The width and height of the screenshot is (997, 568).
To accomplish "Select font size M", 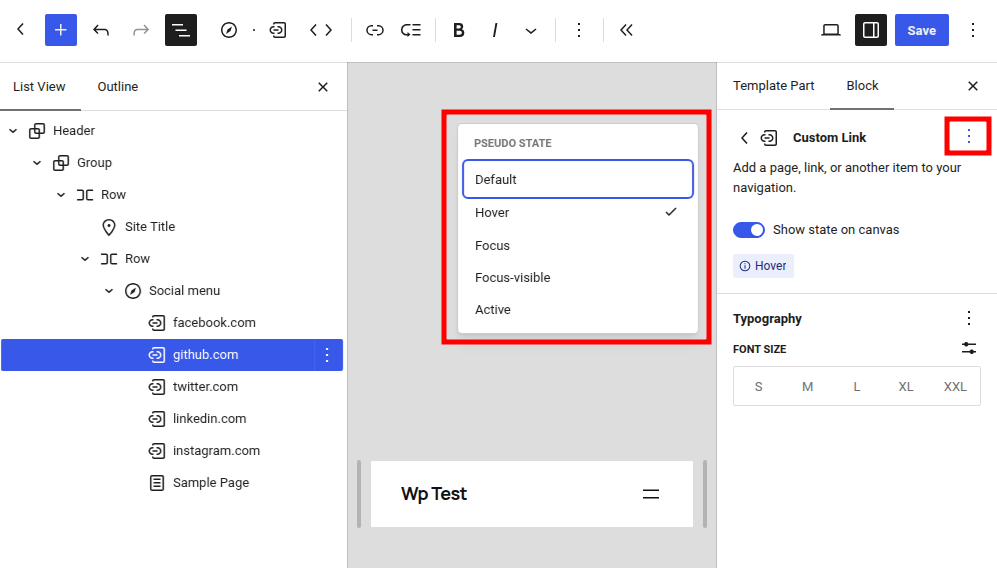I will (808, 387).
